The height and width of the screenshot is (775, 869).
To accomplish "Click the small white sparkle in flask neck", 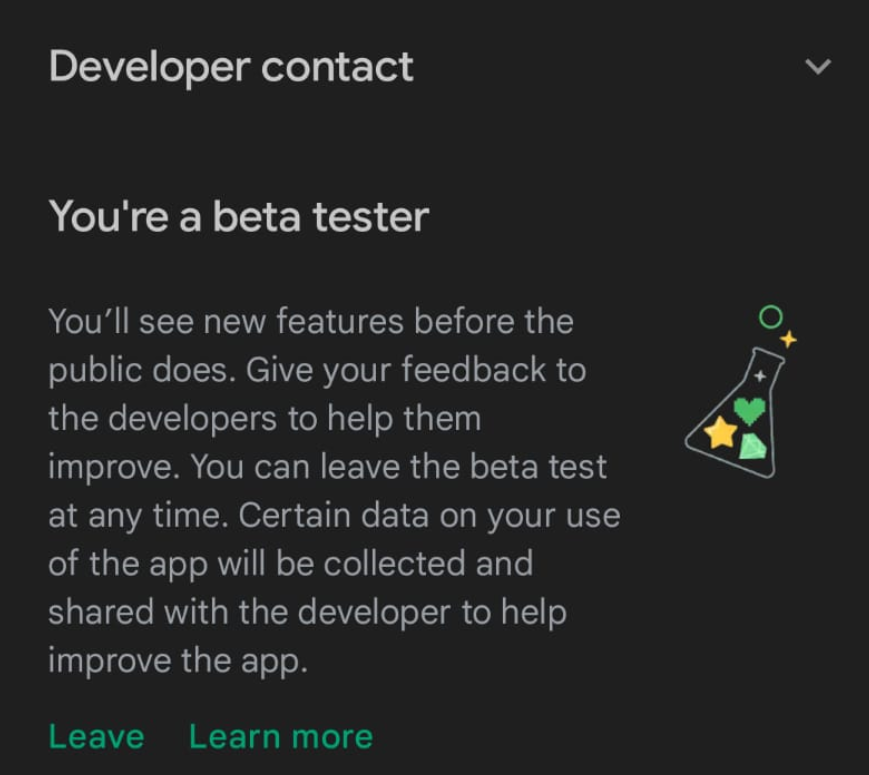I will click(760, 376).
